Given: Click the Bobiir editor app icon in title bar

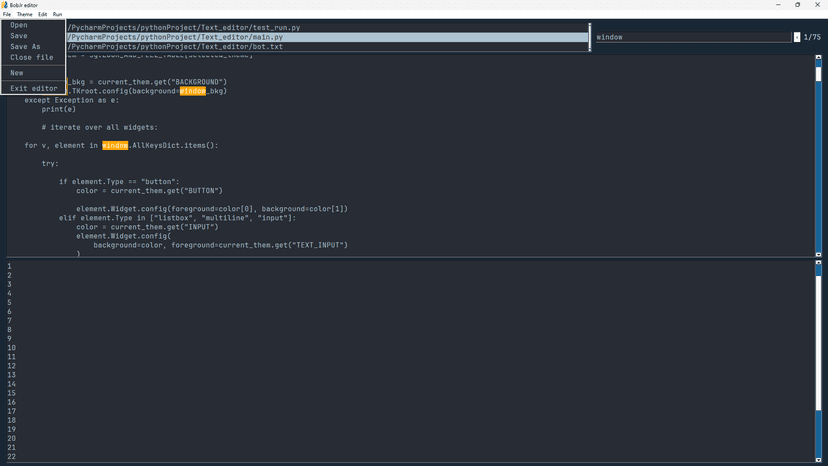Looking at the screenshot, I should [5, 5].
